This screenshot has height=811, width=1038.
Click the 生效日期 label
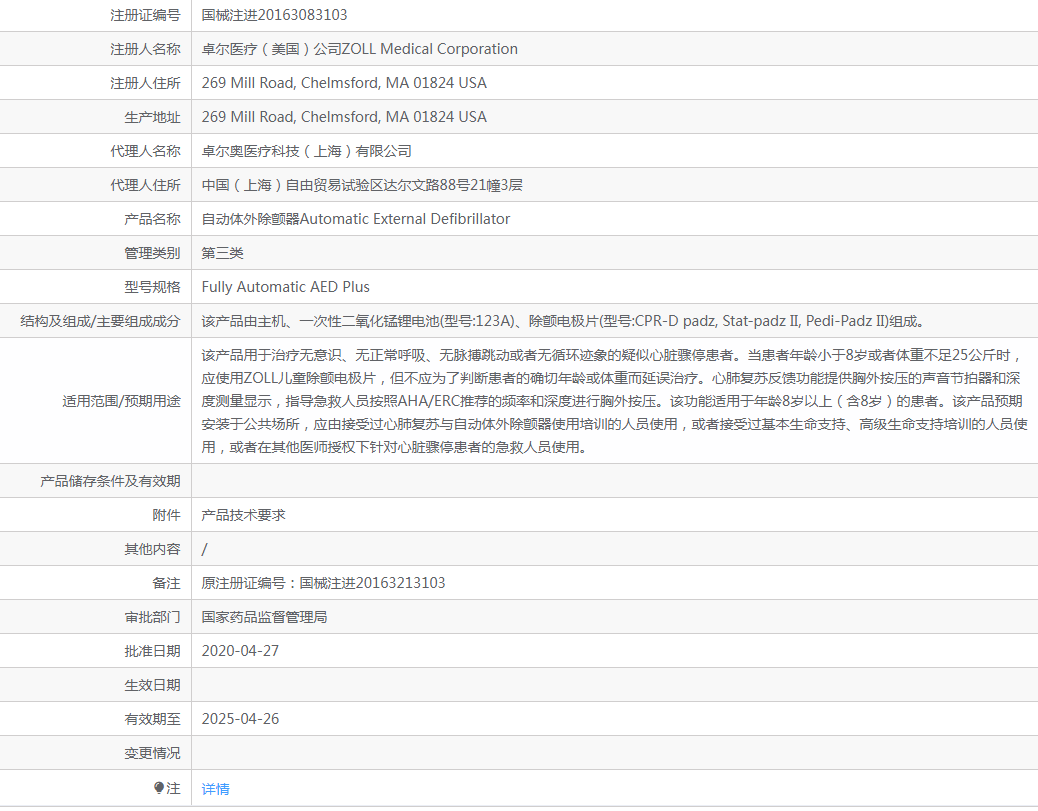click(152, 685)
